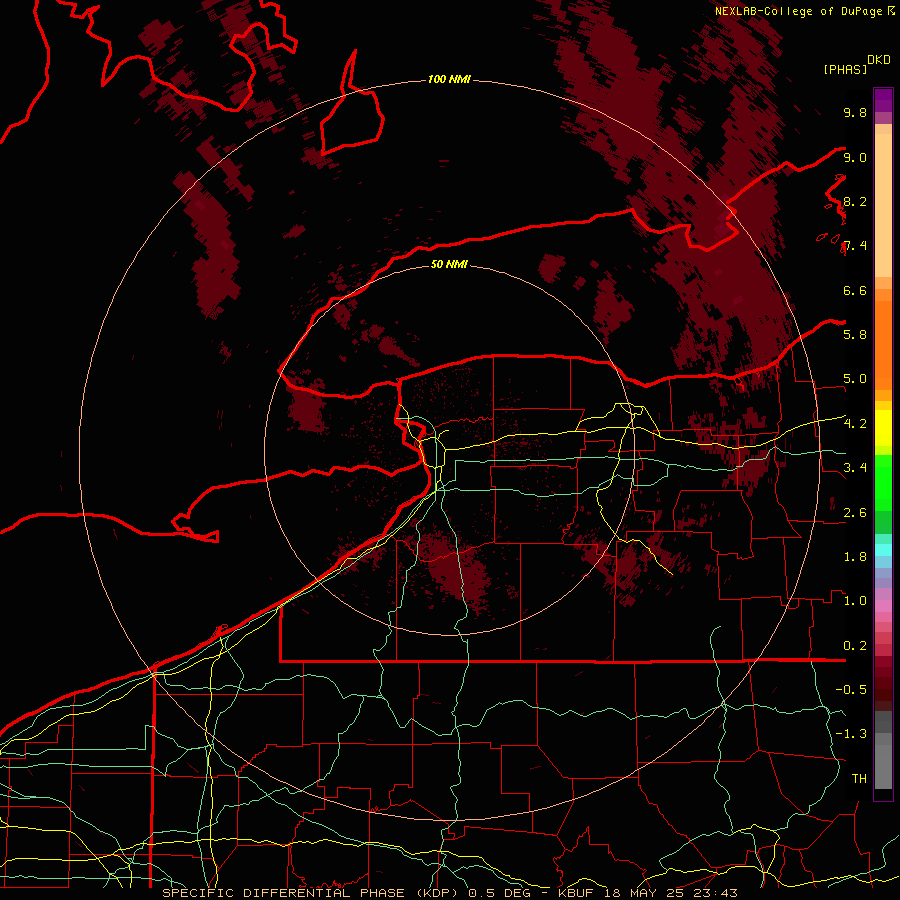
Task: Click the 9.0 scale value
Action: (855, 157)
